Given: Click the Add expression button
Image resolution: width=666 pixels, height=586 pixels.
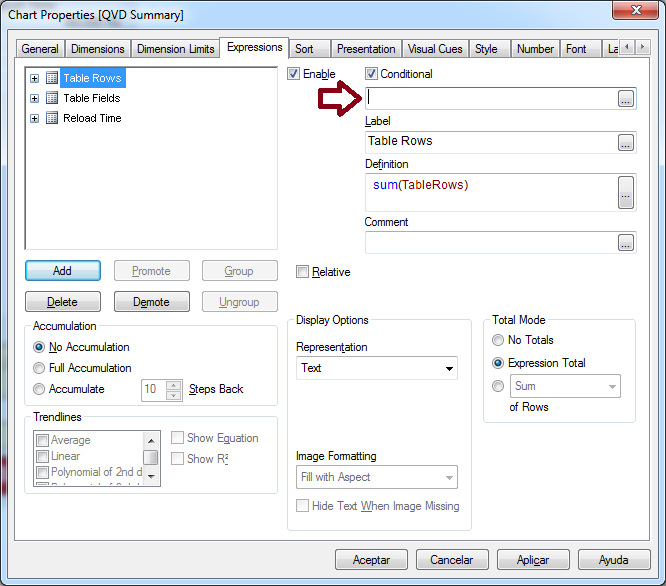Looking at the screenshot, I should (63, 271).
